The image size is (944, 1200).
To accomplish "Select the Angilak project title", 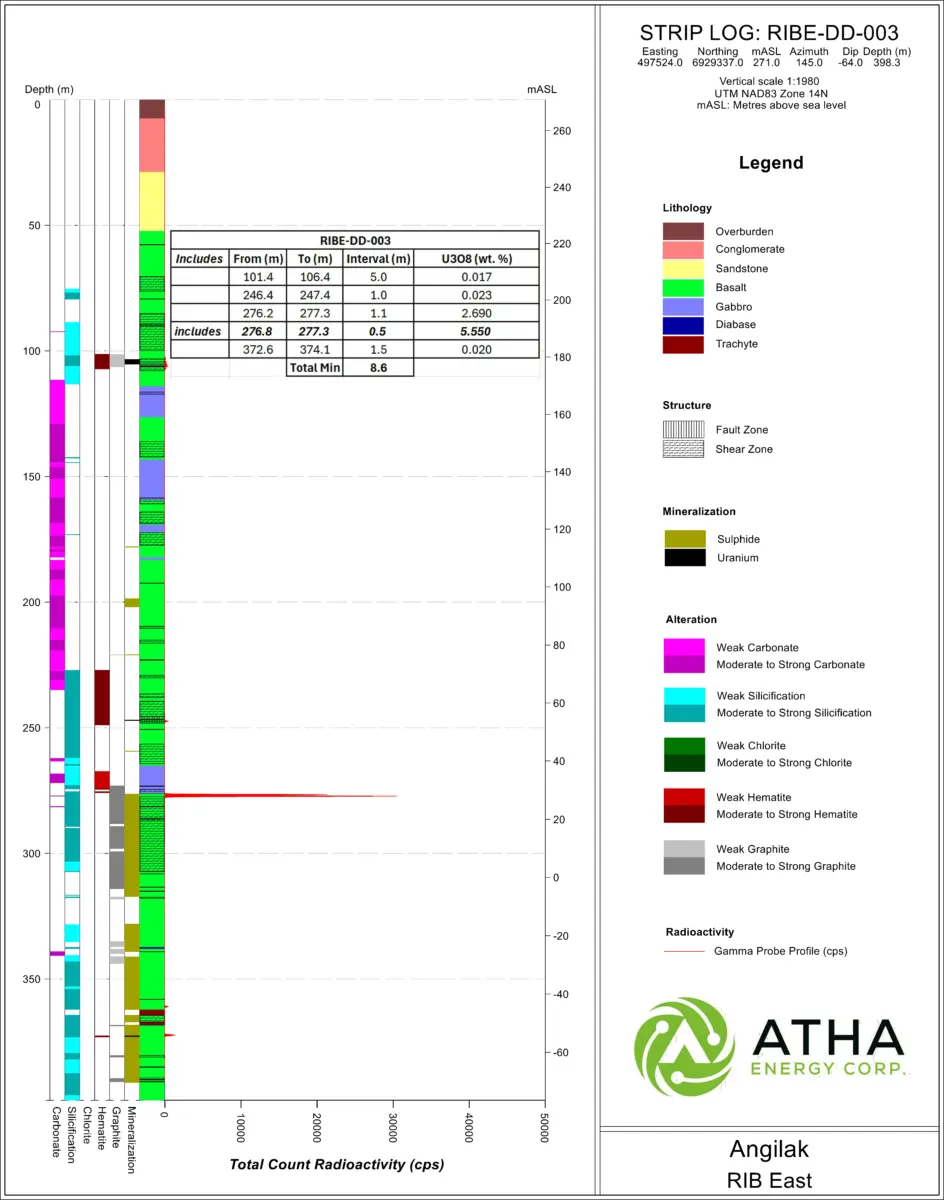I will [769, 1149].
